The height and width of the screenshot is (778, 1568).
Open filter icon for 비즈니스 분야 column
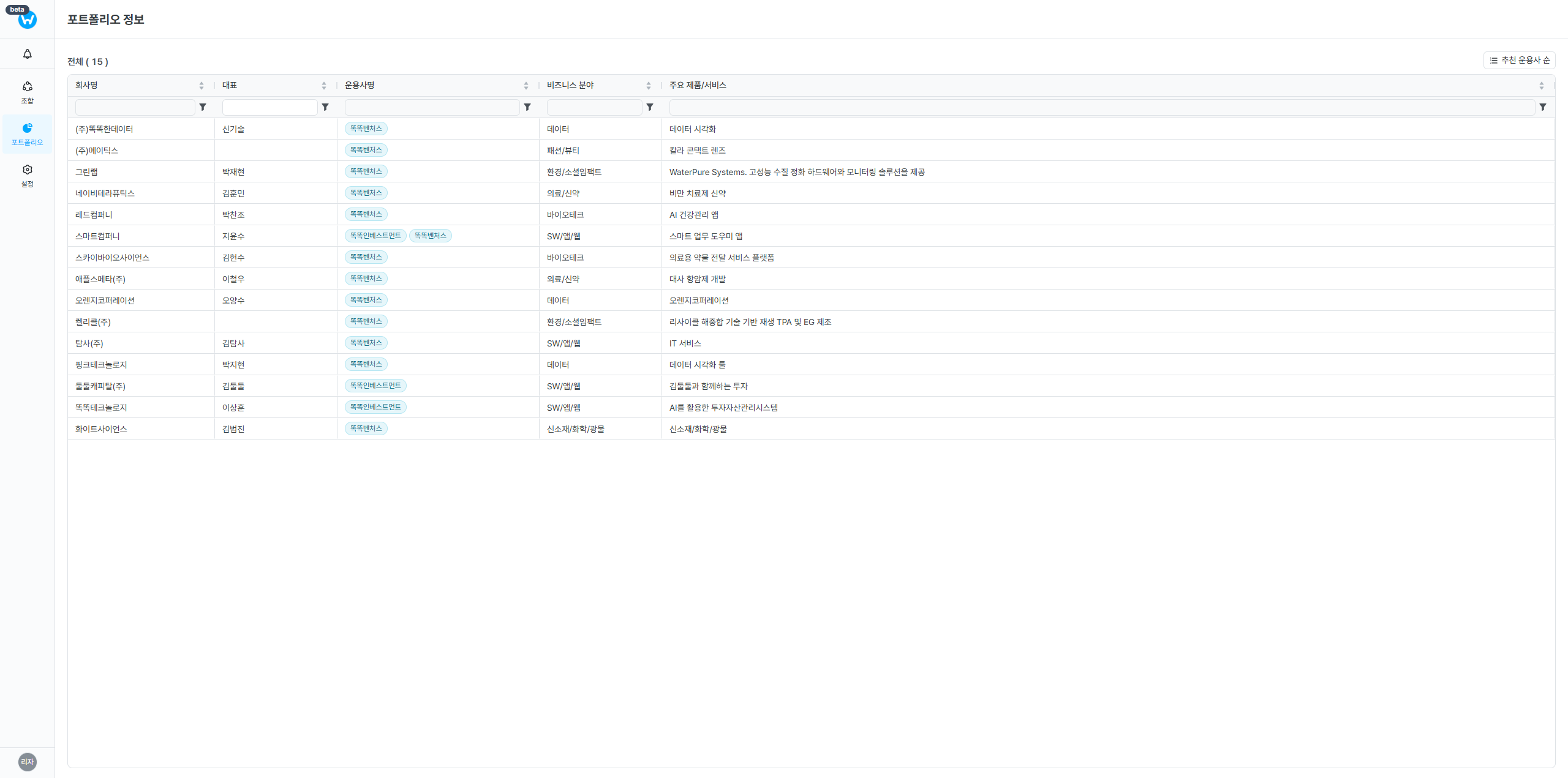pos(650,107)
